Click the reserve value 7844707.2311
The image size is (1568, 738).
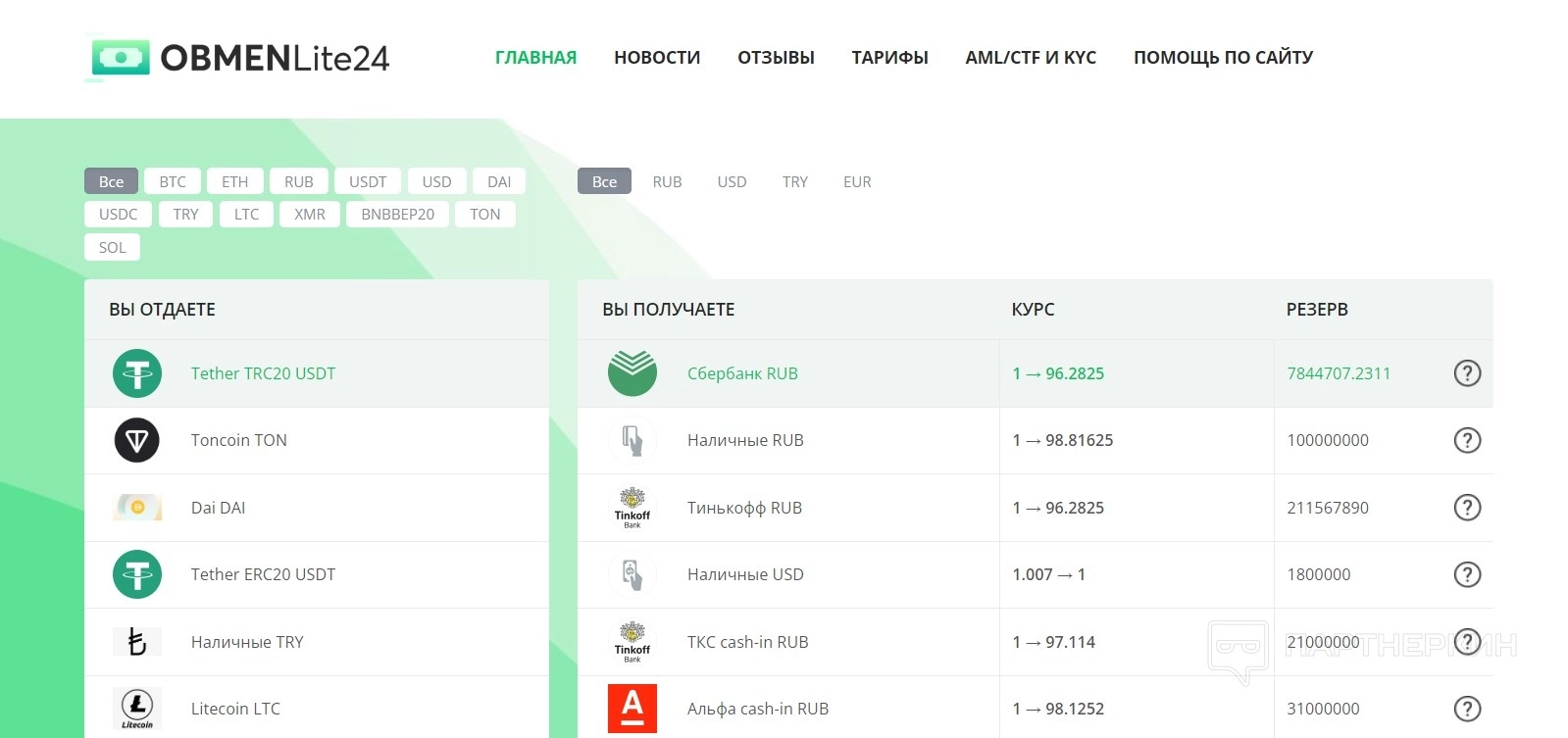(x=1339, y=373)
